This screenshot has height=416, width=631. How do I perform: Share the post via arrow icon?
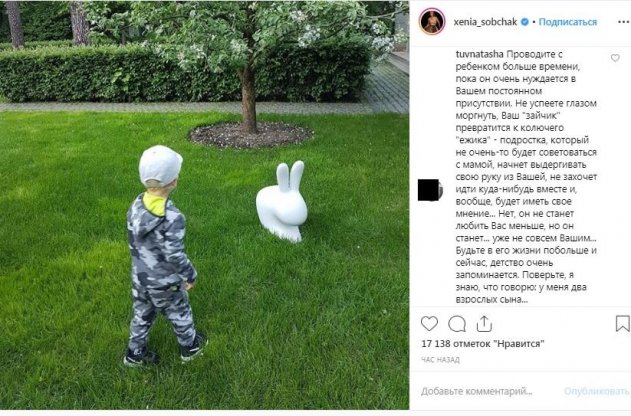click(x=484, y=323)
